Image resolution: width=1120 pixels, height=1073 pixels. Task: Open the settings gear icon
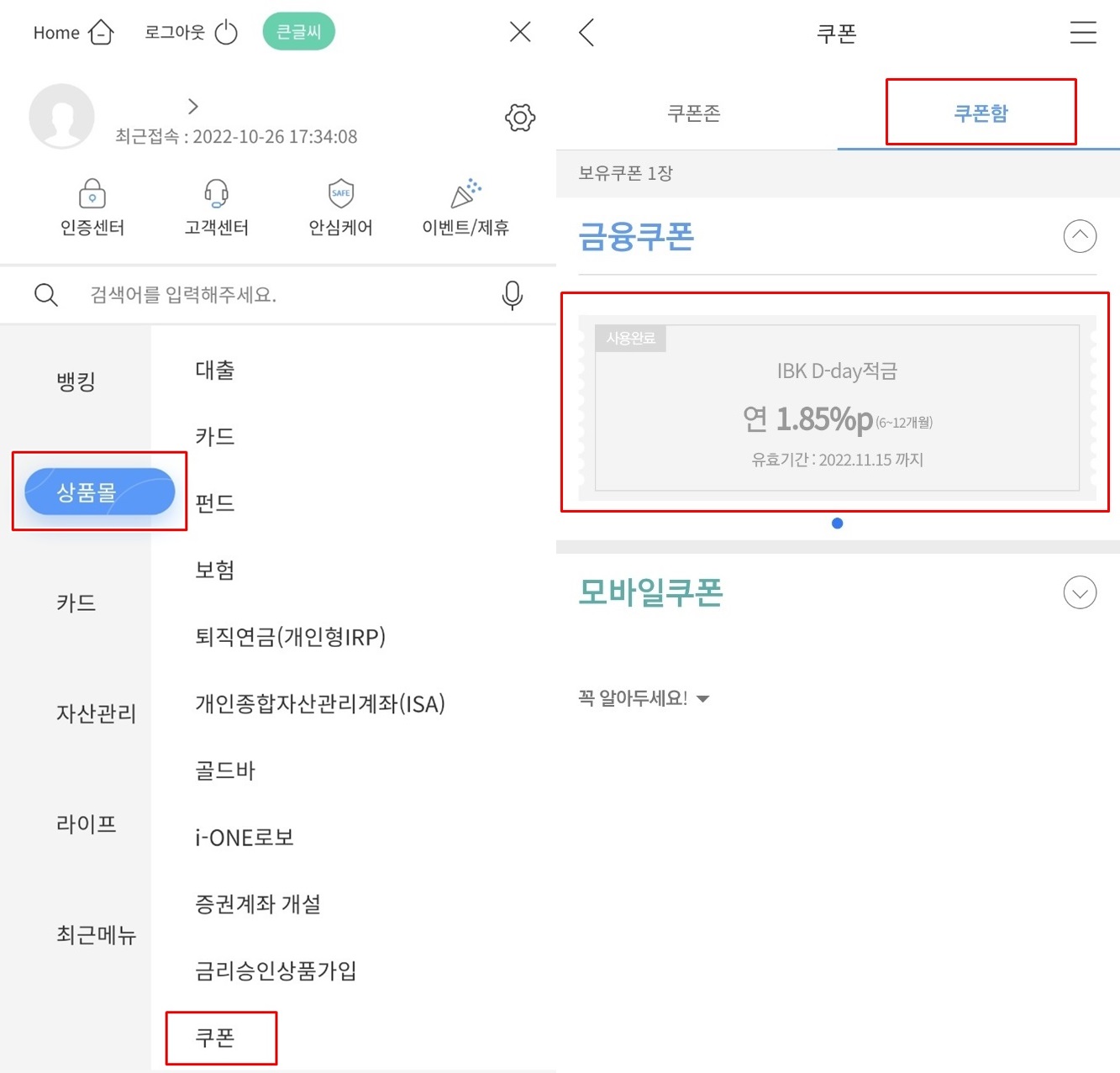tap(519, 118)
